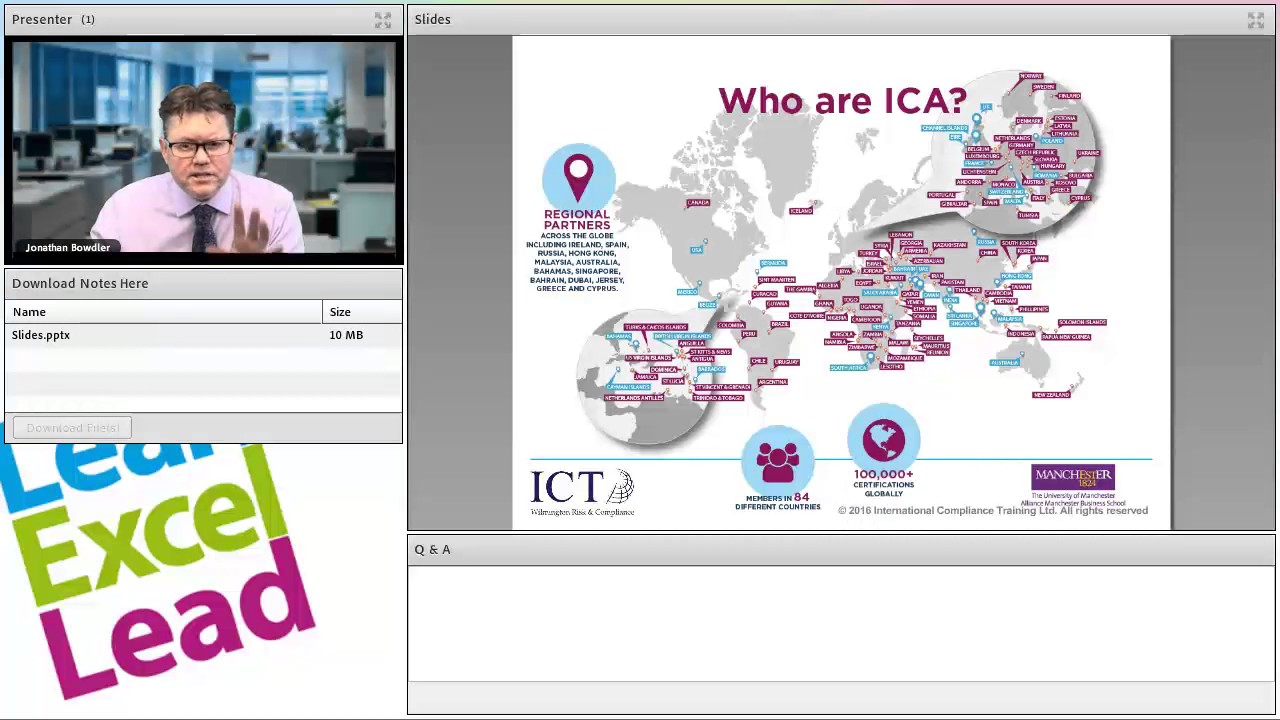Click the Who are ICA? slide
The height and width of the screenshot is (720, 1280).
[841, 283]
